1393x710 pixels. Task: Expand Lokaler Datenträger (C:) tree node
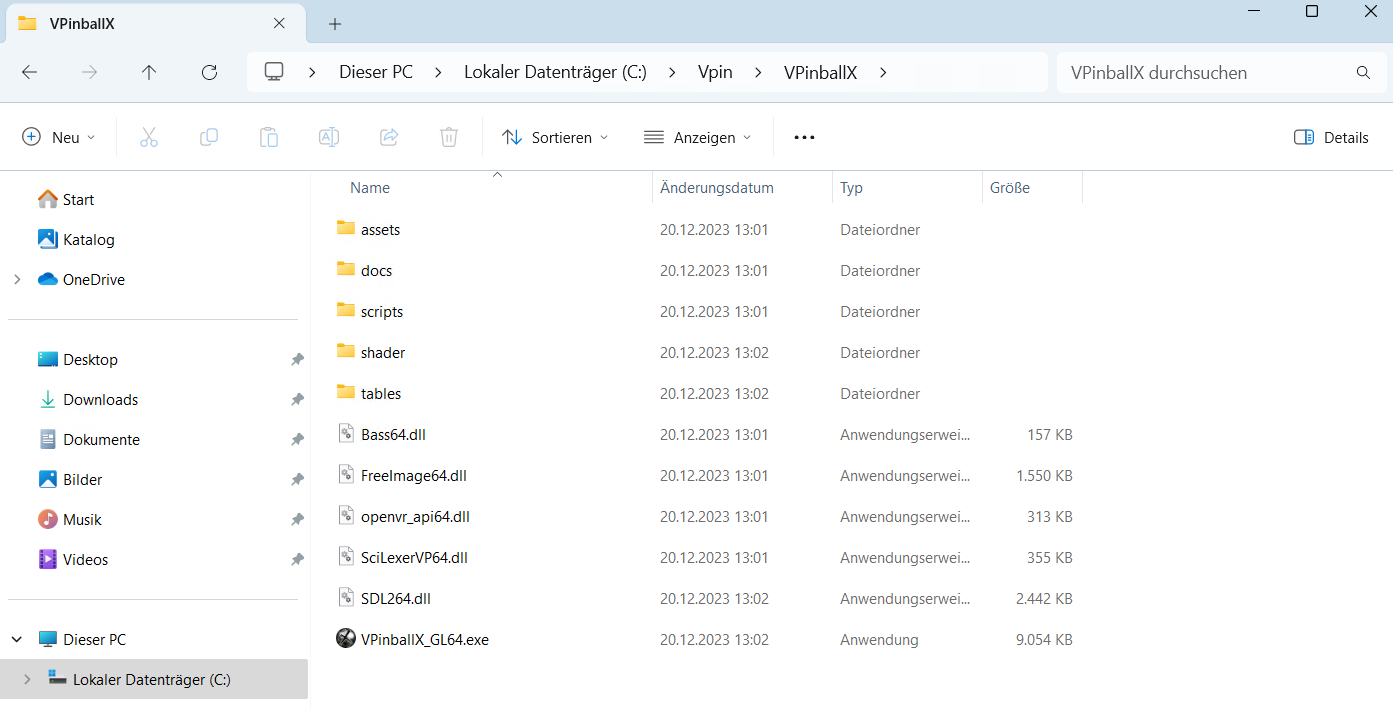(27, 680)
